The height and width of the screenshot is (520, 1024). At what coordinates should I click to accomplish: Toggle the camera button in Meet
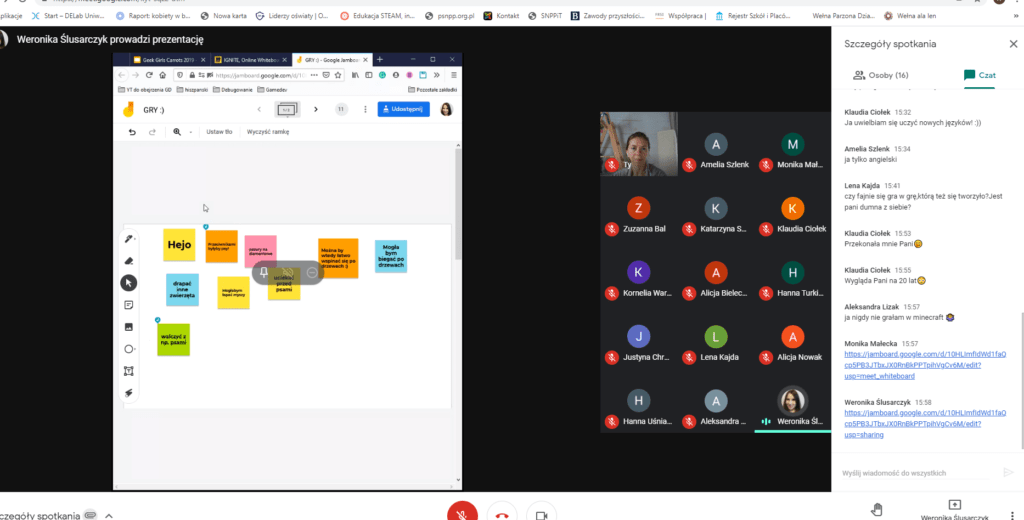click(541, 515)
